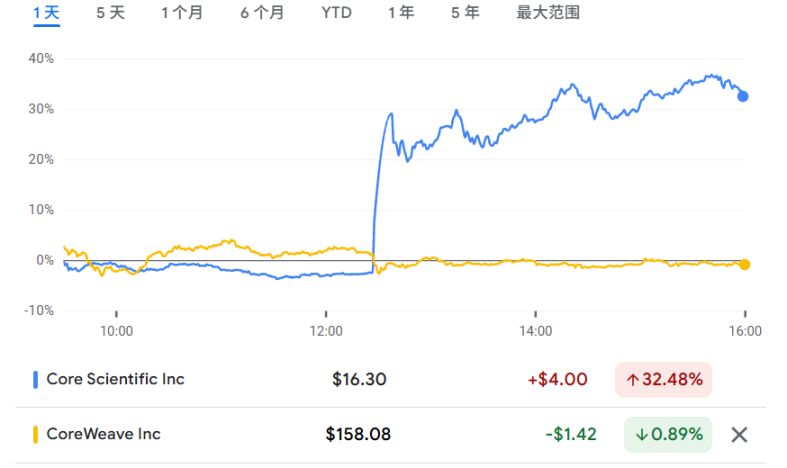This screenshot has height=468, width=787.
Task: Click the yellow endpoint dot on chart
Action: [x=744, y=264]
